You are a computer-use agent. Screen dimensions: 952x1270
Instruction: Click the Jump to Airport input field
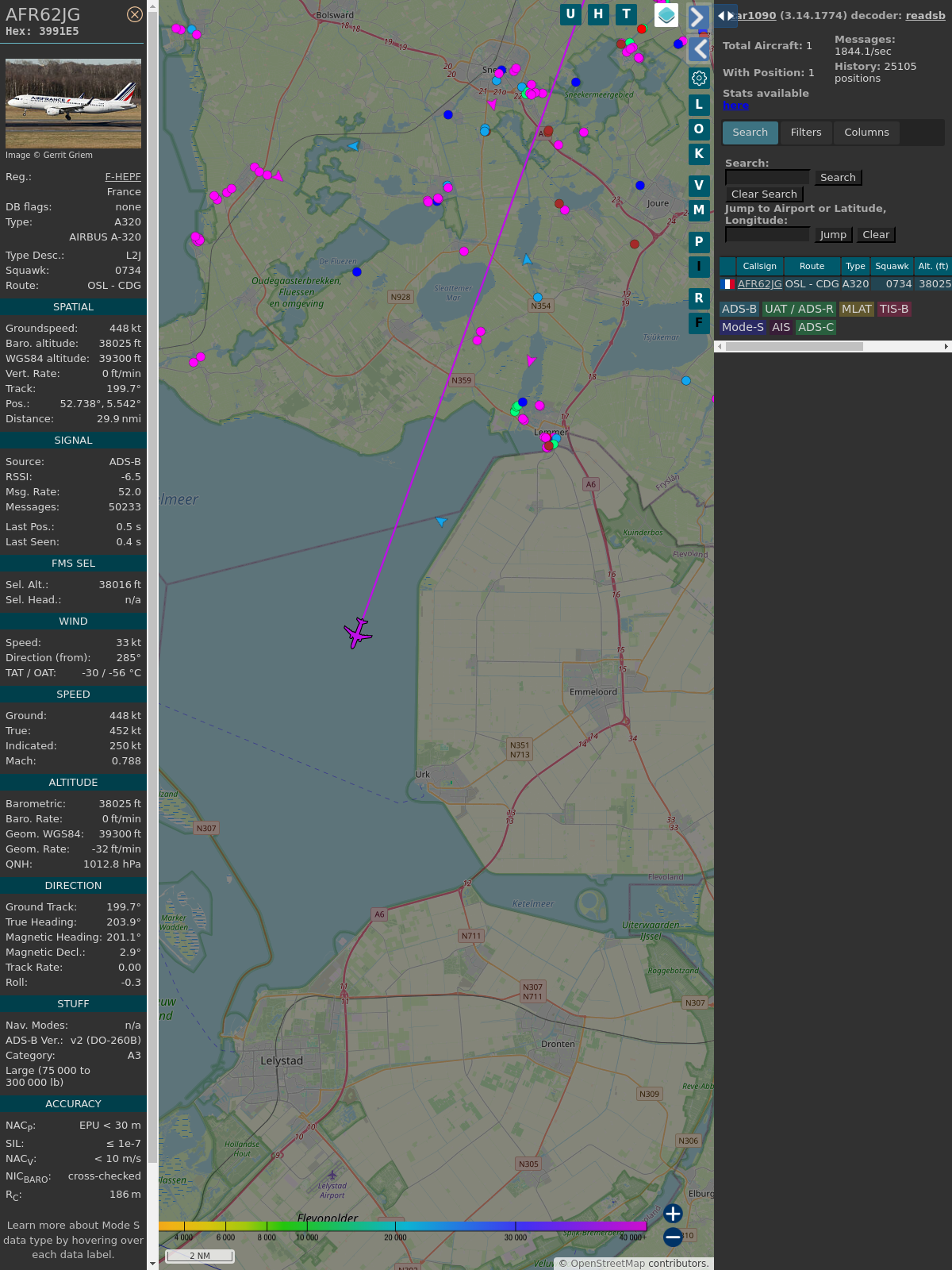click(x=767, y=235)
